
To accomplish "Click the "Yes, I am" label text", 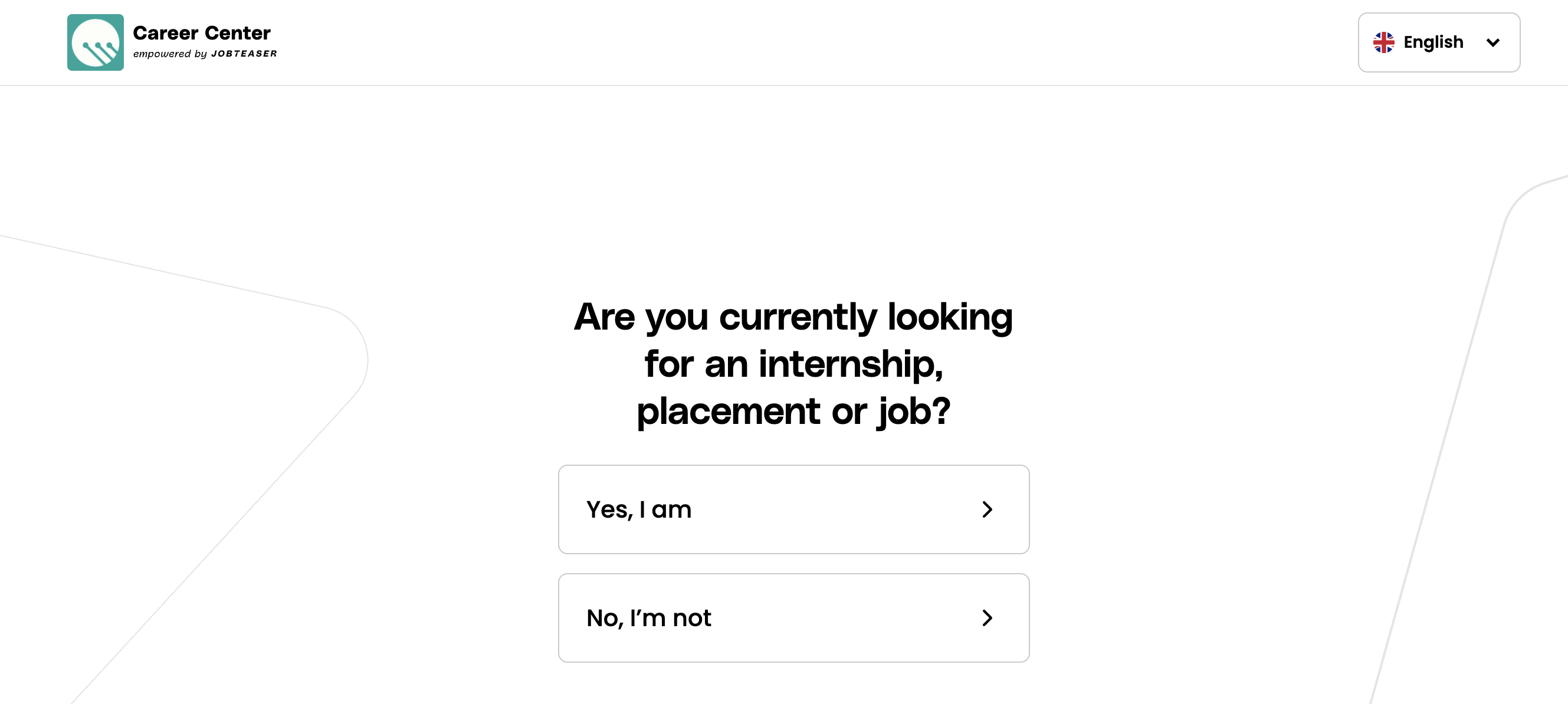I will pyautogui.click(x=638, y=510).
